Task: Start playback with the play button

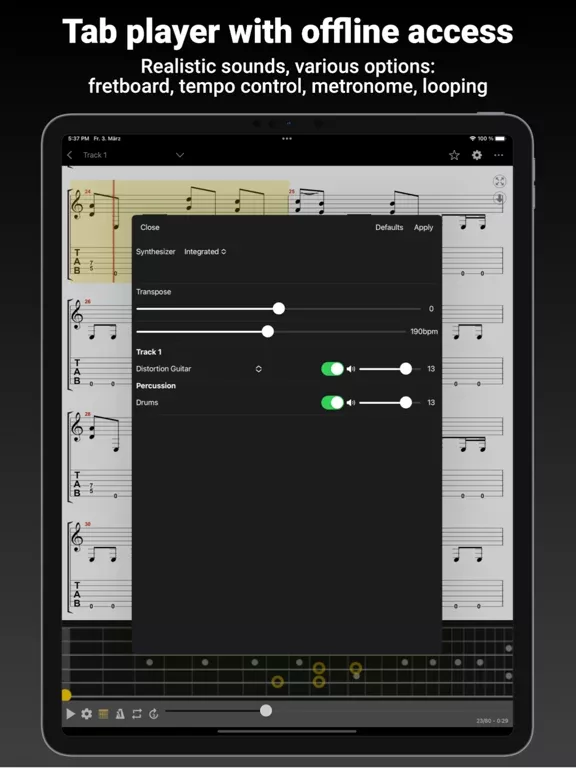Action: pos(71,714)
